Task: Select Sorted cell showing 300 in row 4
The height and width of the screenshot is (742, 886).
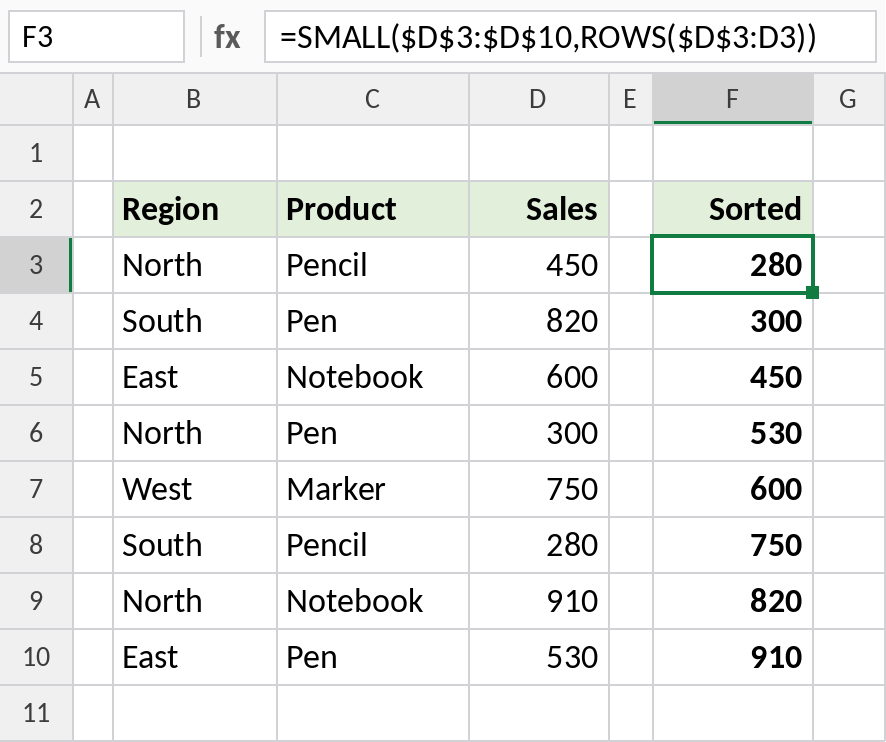Action: (733, 321)
